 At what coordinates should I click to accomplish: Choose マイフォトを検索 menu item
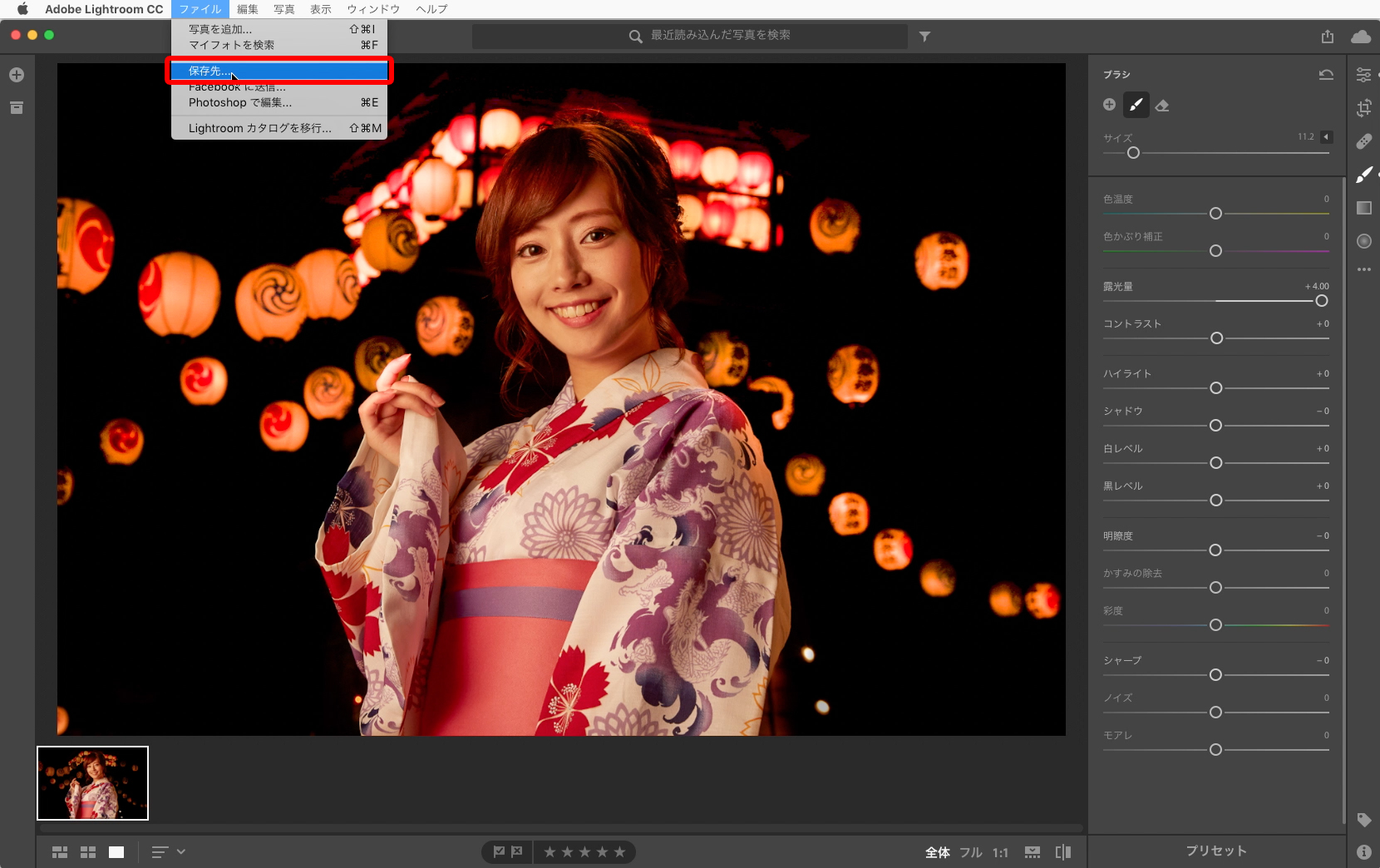pos(279,45)
